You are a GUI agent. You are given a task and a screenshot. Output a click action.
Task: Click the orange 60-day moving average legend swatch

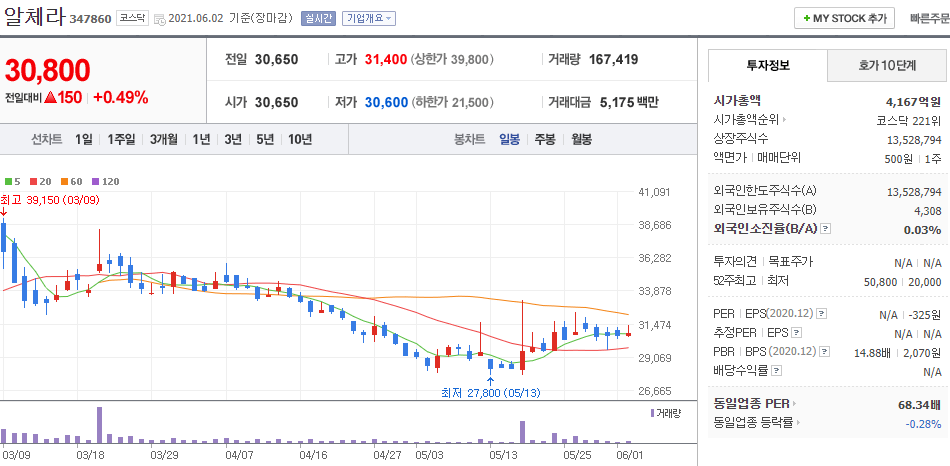(x=62, y=181)
